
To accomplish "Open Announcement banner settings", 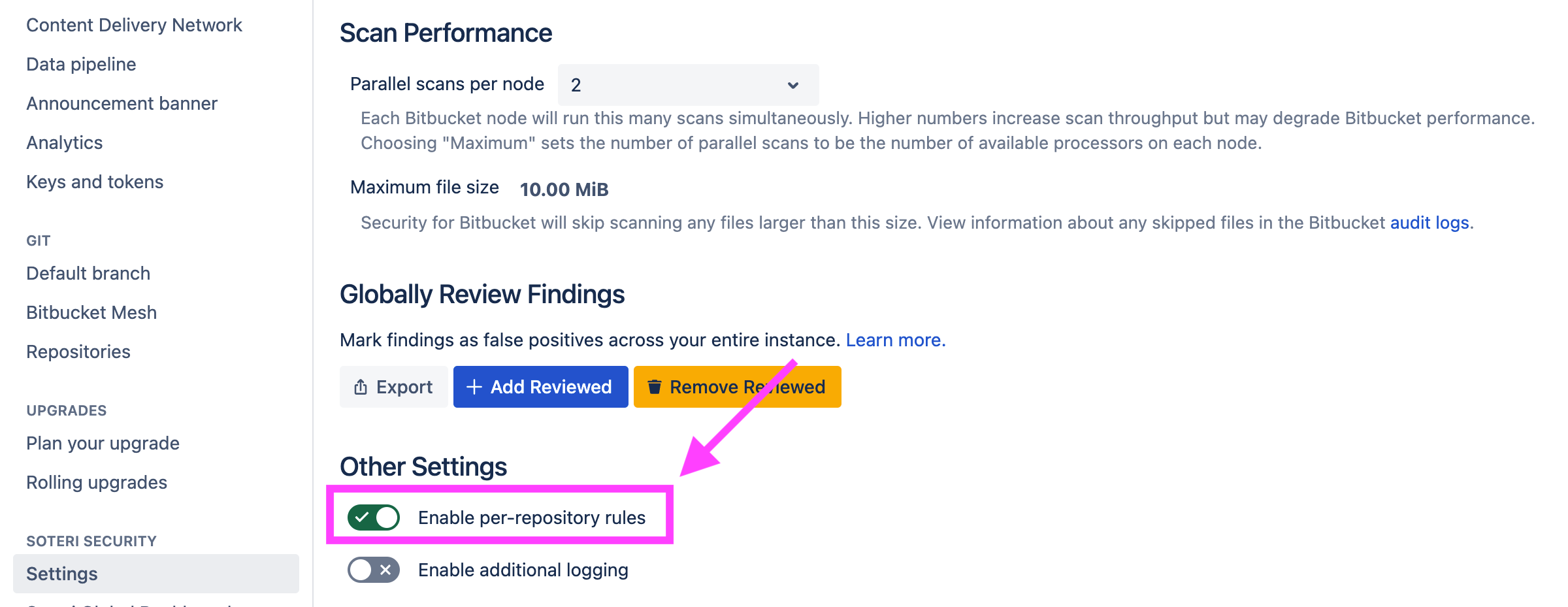I will point(122,103).
